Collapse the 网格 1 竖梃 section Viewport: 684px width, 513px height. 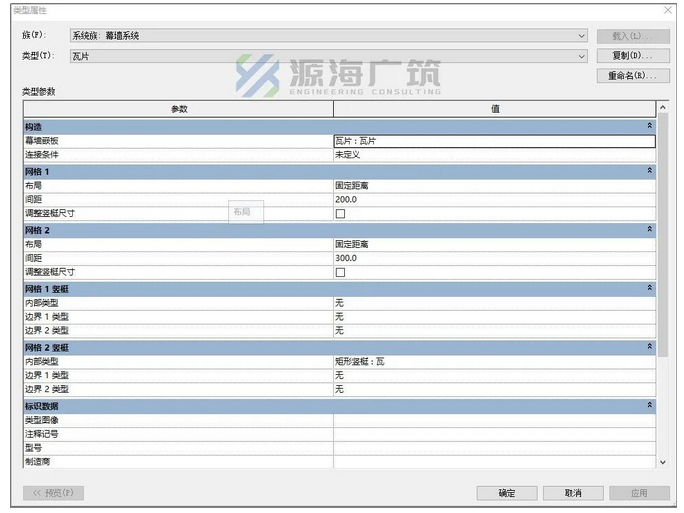click(x=650, y=288)
